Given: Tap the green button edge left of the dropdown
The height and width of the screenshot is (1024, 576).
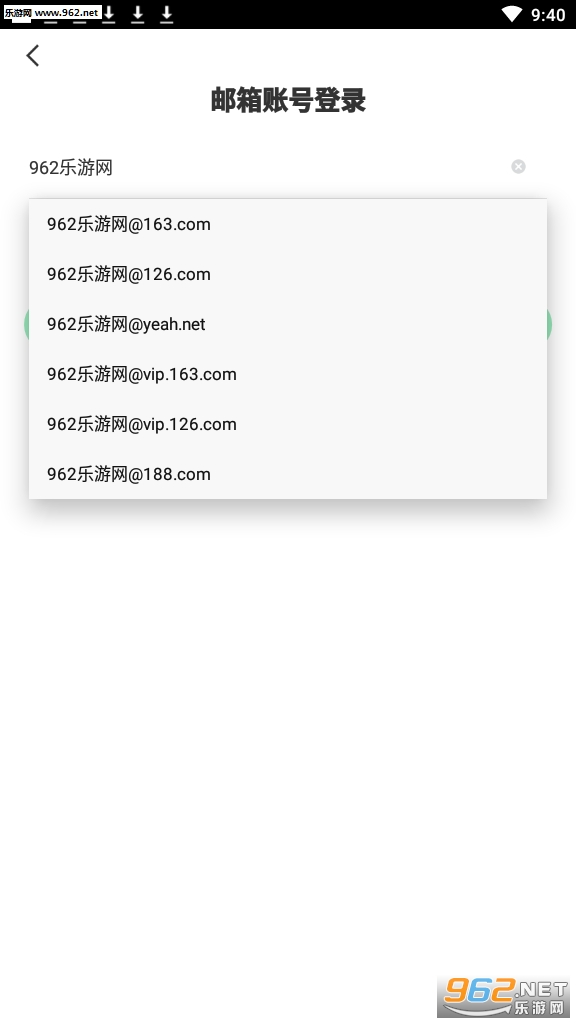Looking at the screenshot, I should pos(26,324).
